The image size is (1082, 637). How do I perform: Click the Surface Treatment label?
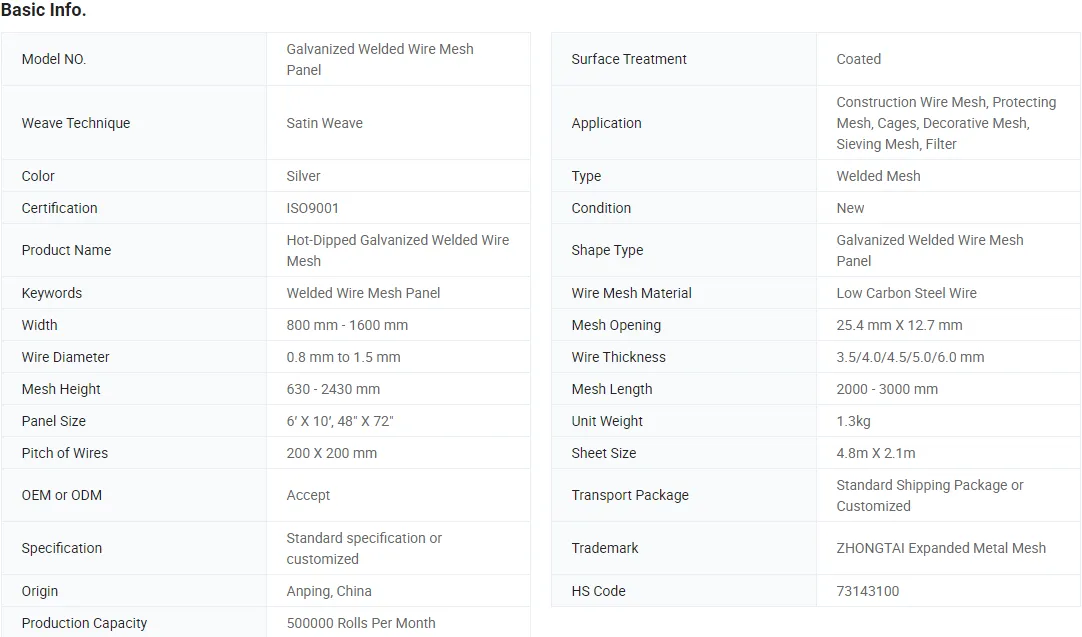pos(629,59)
